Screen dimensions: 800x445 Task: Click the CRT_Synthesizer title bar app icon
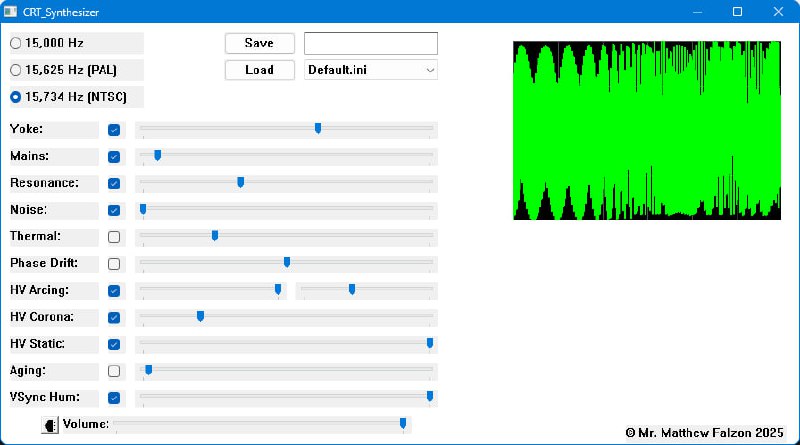pos(10,11)
